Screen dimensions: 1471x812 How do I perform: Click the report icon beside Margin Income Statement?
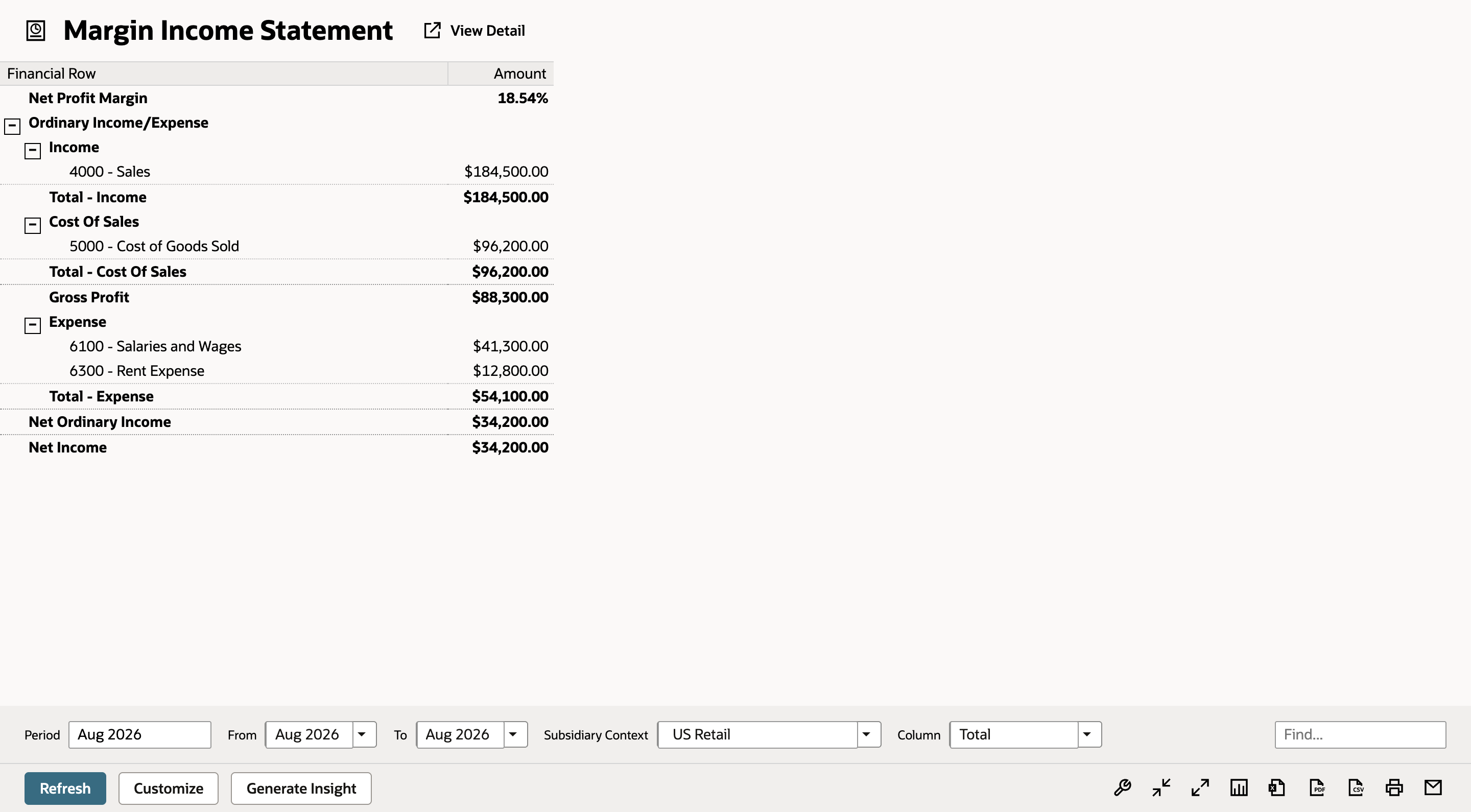35,30
